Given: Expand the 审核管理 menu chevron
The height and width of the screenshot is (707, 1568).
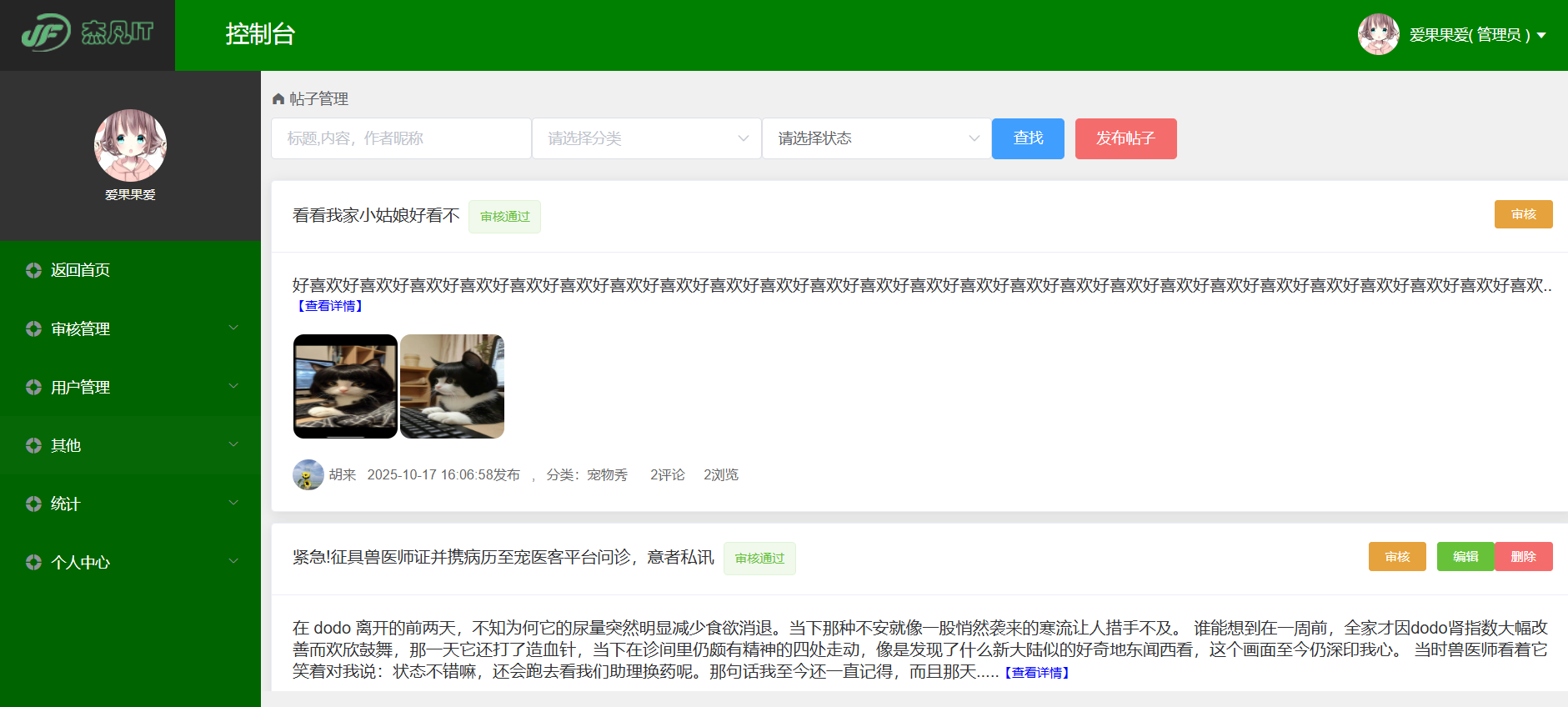Looking at the screenshot, I should pyautogui.click(x=234, y=328).
